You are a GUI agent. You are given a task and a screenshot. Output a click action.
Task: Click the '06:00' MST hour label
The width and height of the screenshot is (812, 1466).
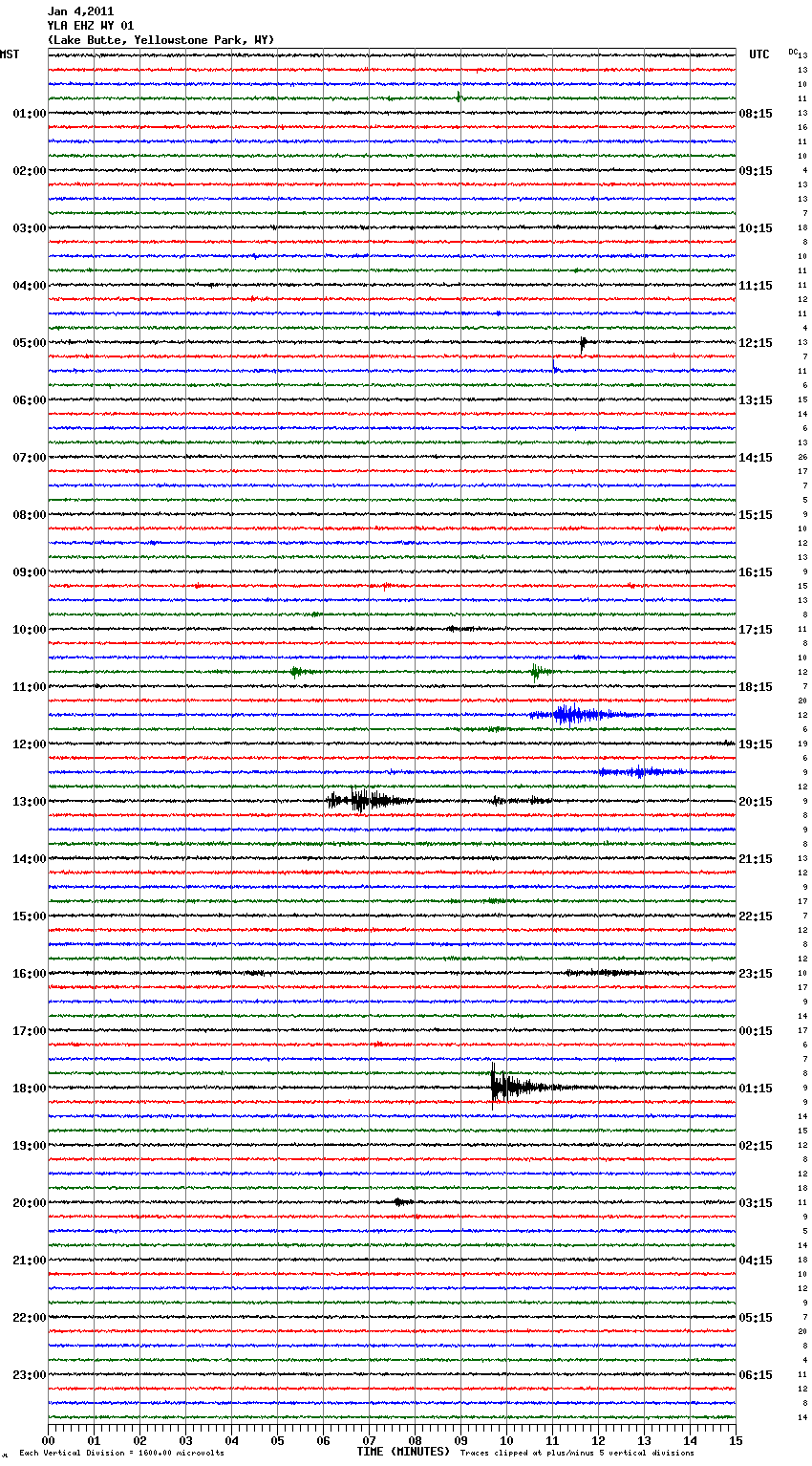30,400
